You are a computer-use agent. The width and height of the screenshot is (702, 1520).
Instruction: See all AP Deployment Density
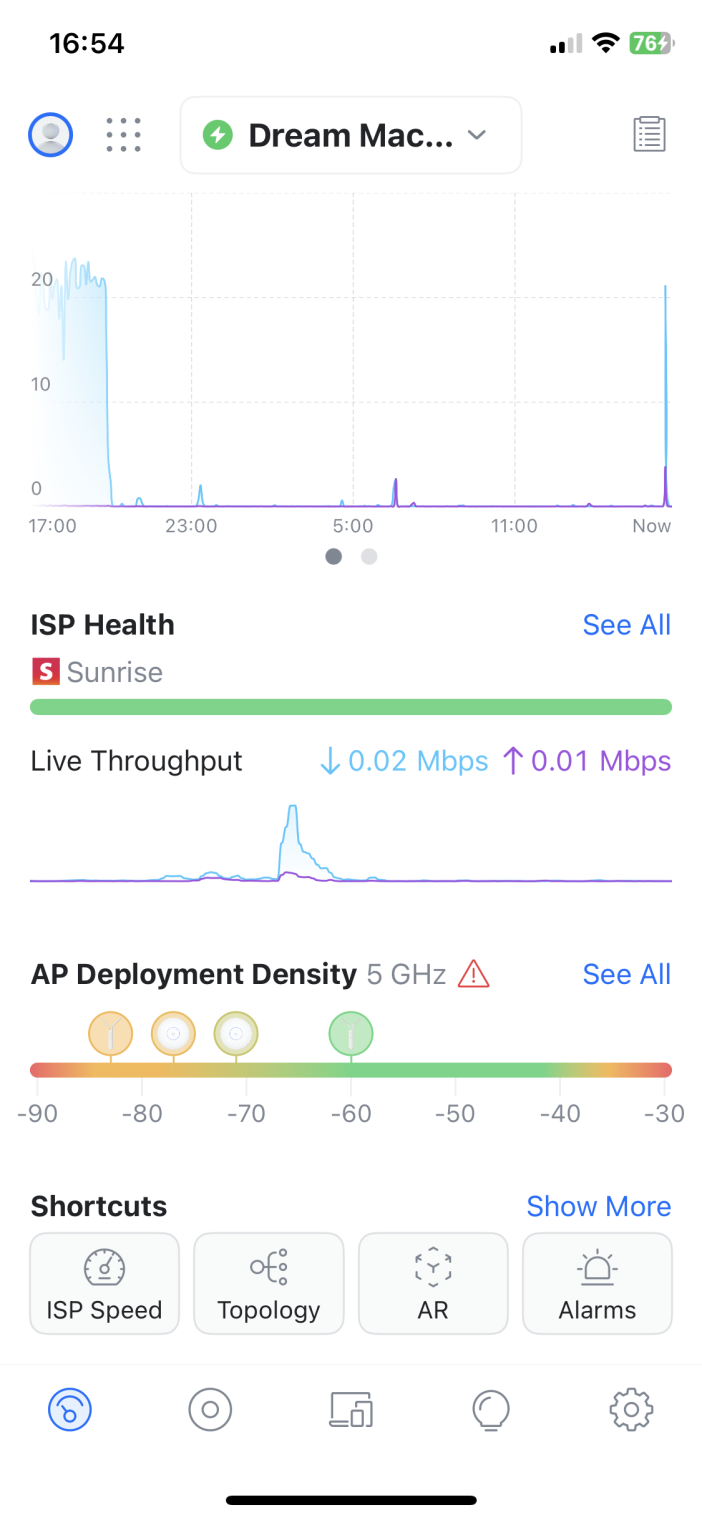click(626, 974)
